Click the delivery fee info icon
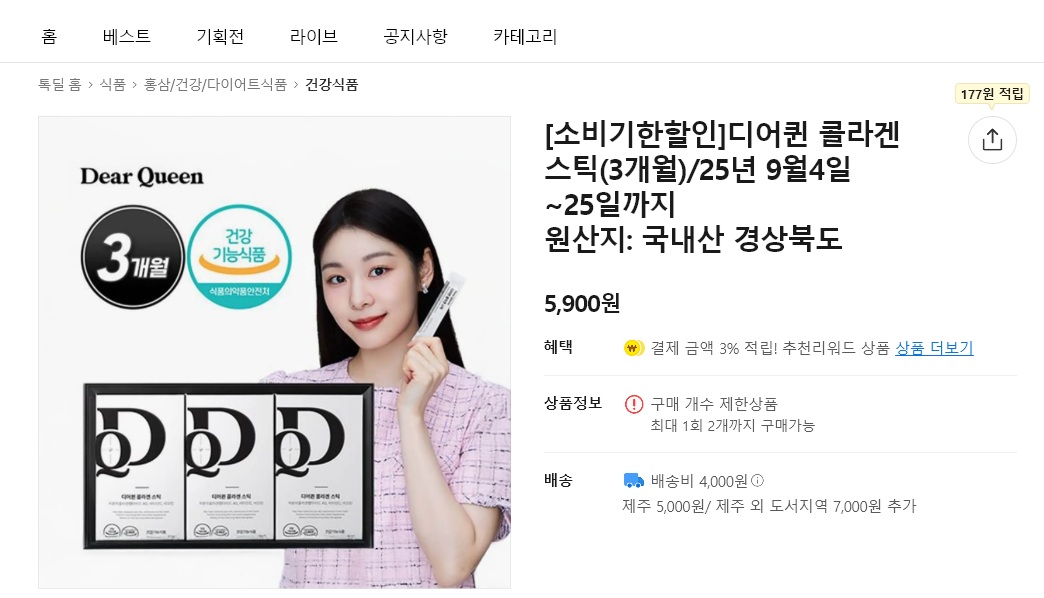Image resolution: width=1044 pixels, height=598 pixels. pyautogui.click(x=758, y=480)
